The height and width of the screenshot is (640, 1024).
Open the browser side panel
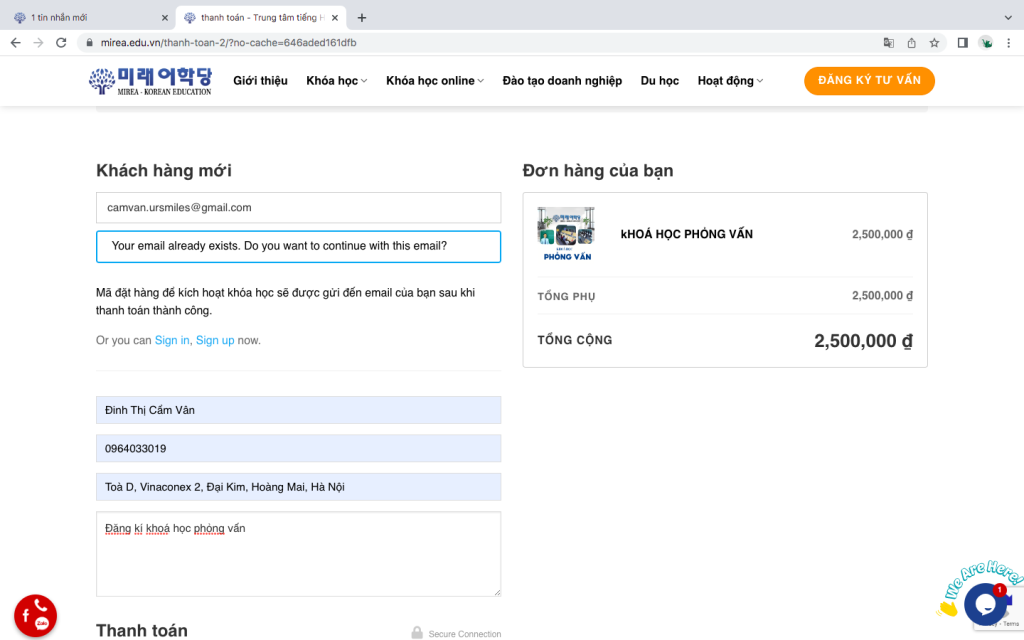tap(962, 43)
